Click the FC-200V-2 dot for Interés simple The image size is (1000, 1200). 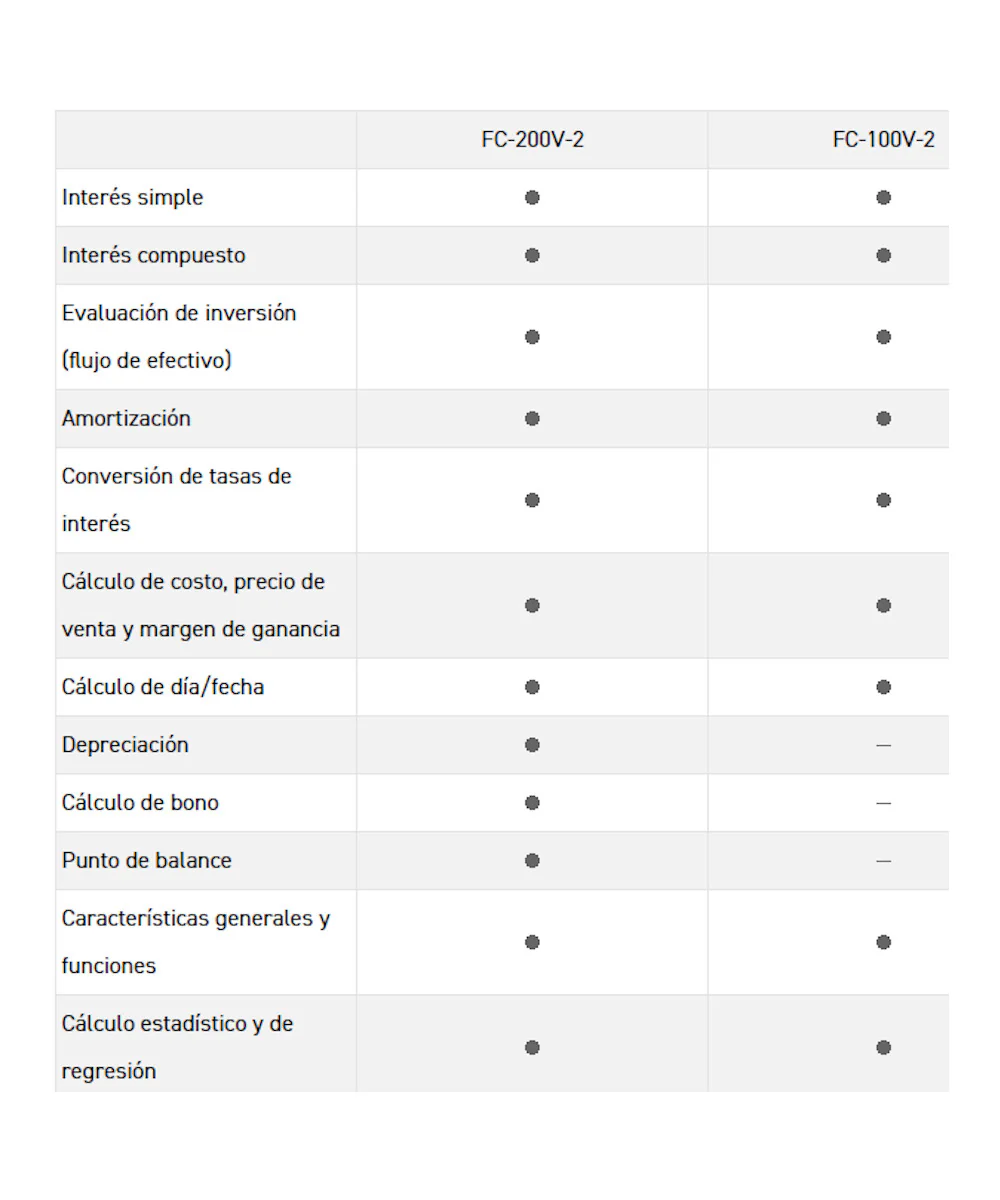coord(532,197)
